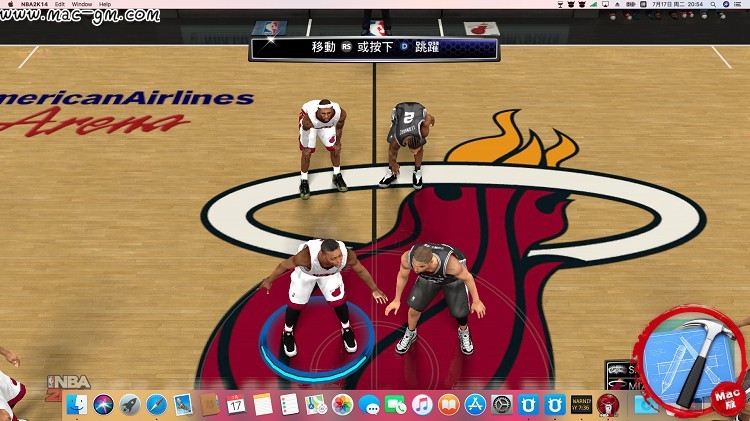
Task: Open the Mail stamp icon in Dock
Action: click(x=183, y=405)
